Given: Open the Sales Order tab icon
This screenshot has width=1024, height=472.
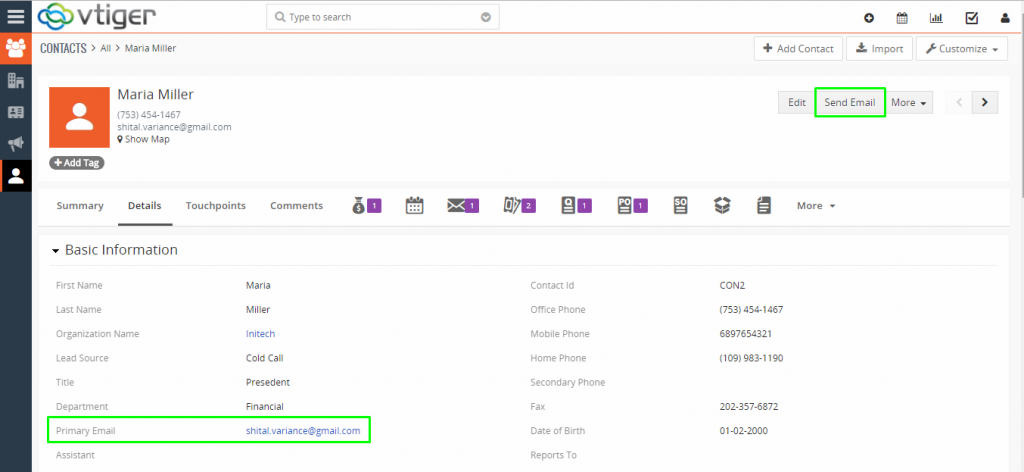Looking at the screenshot, I should coord(680,206).
